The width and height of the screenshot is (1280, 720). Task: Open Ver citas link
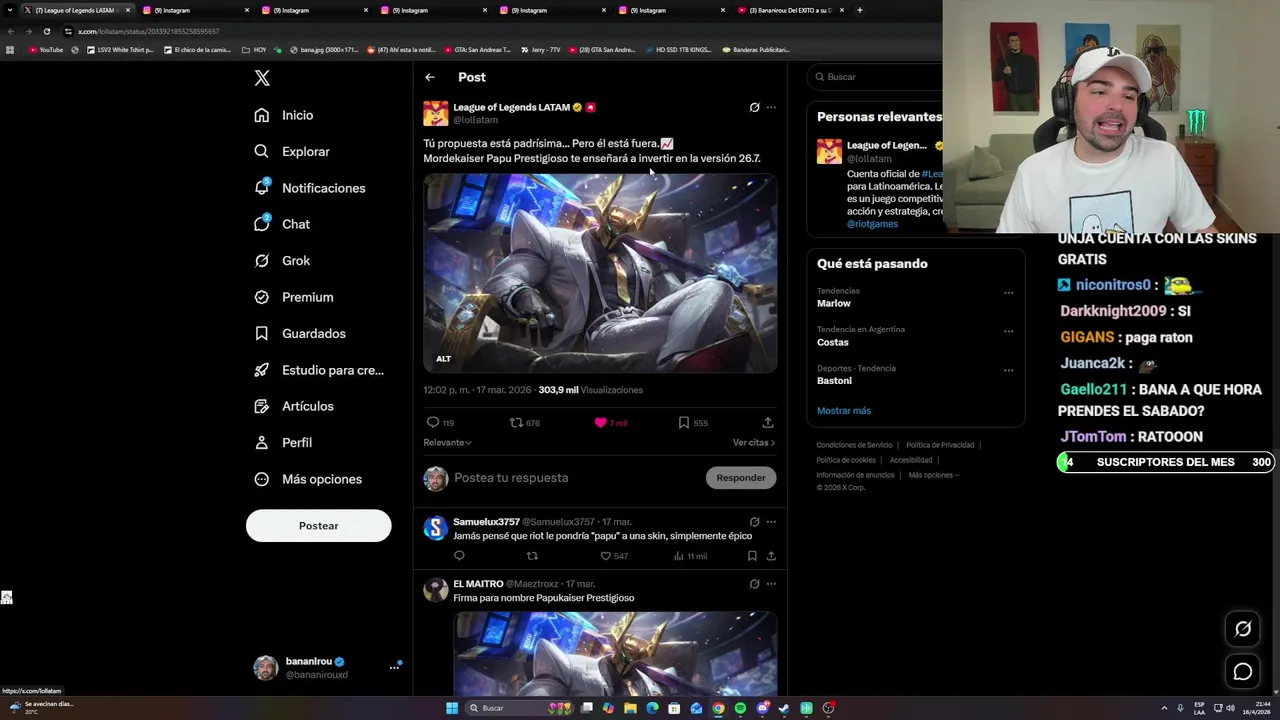(753, 442)
